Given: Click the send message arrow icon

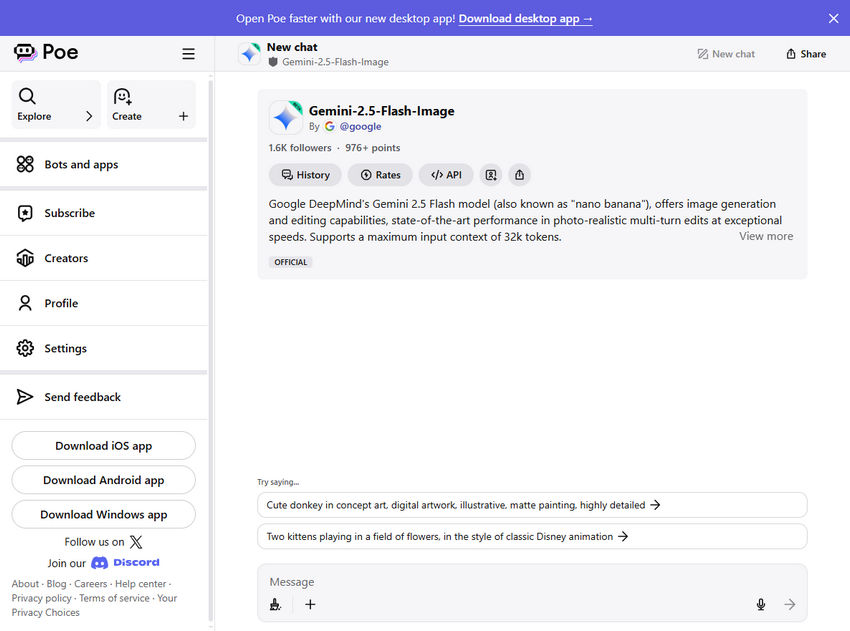Looking at the screenshot, I should click(790, 604).
